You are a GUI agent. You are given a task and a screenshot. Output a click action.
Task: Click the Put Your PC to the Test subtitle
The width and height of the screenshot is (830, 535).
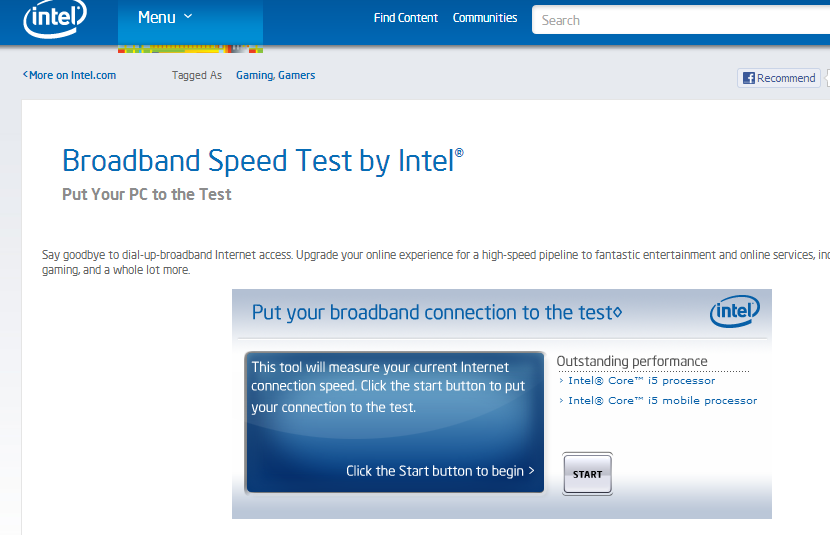coord(146,195)
